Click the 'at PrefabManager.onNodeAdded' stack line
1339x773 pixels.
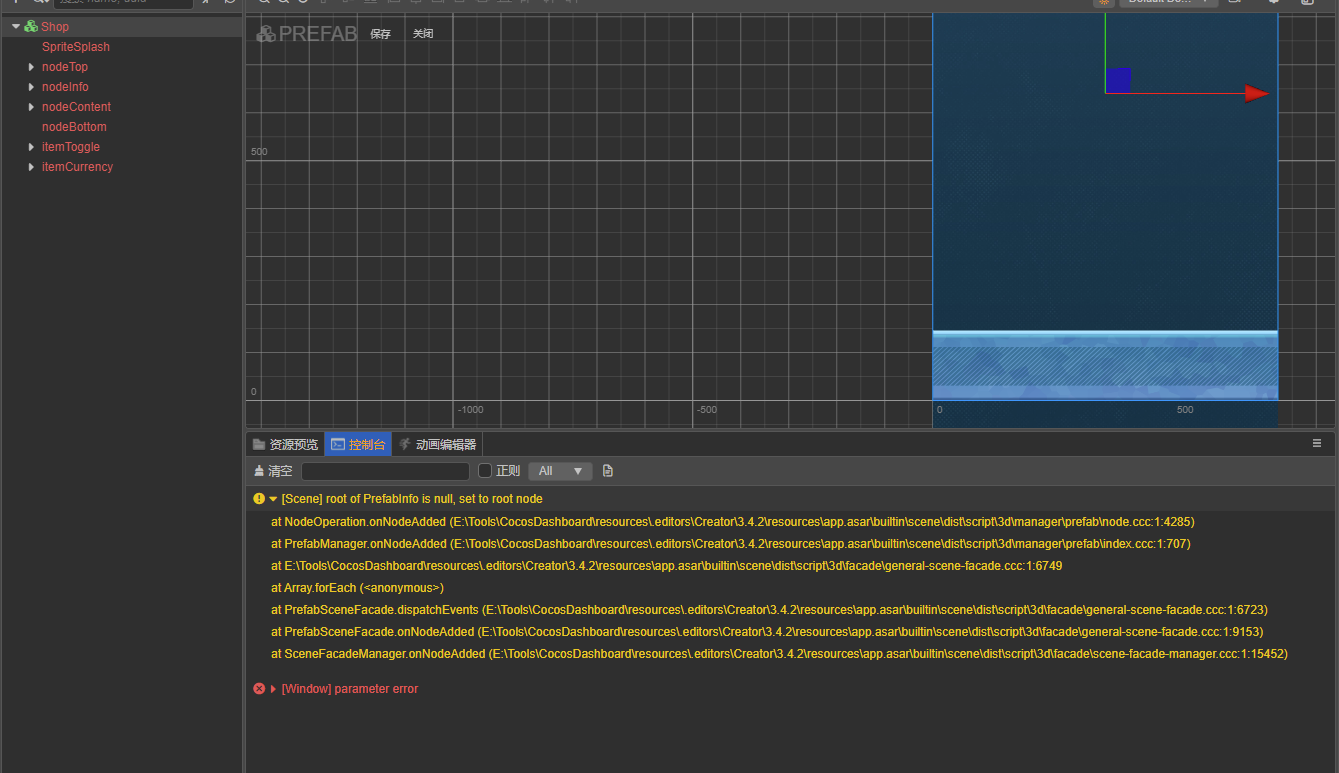[x=731, y=544]
